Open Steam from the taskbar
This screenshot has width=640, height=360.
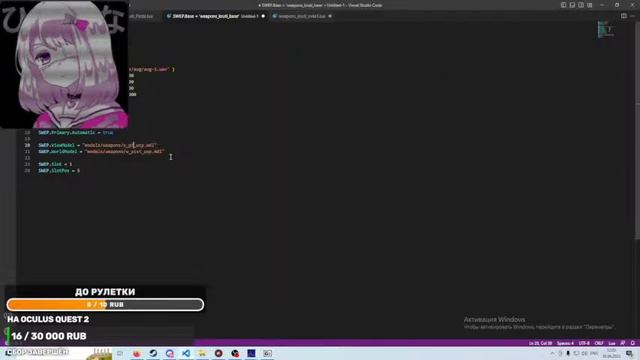[x=153, y=353]
